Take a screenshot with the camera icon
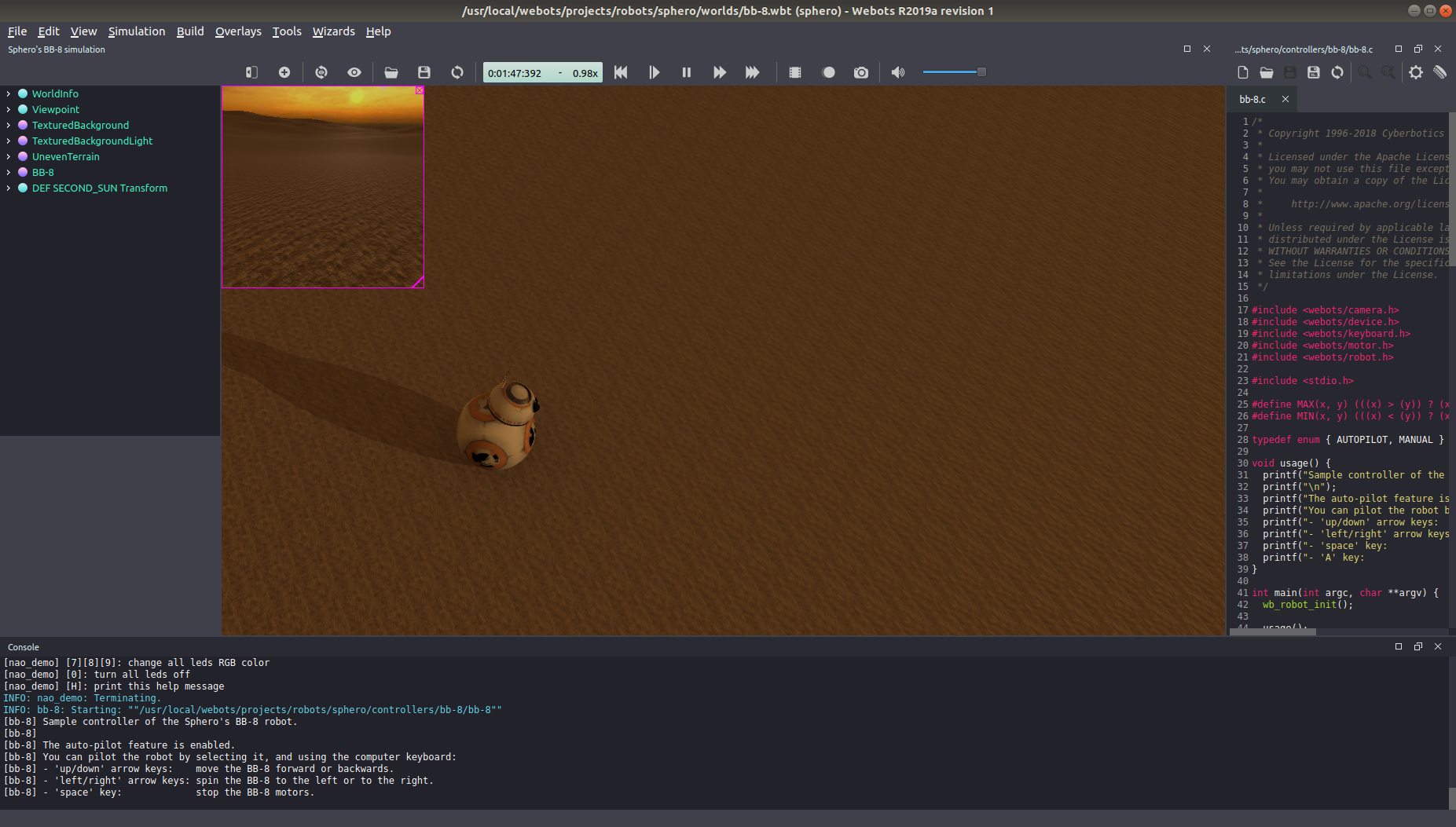This screenshot has width=1456, height=827. click(x=861, y=72)
